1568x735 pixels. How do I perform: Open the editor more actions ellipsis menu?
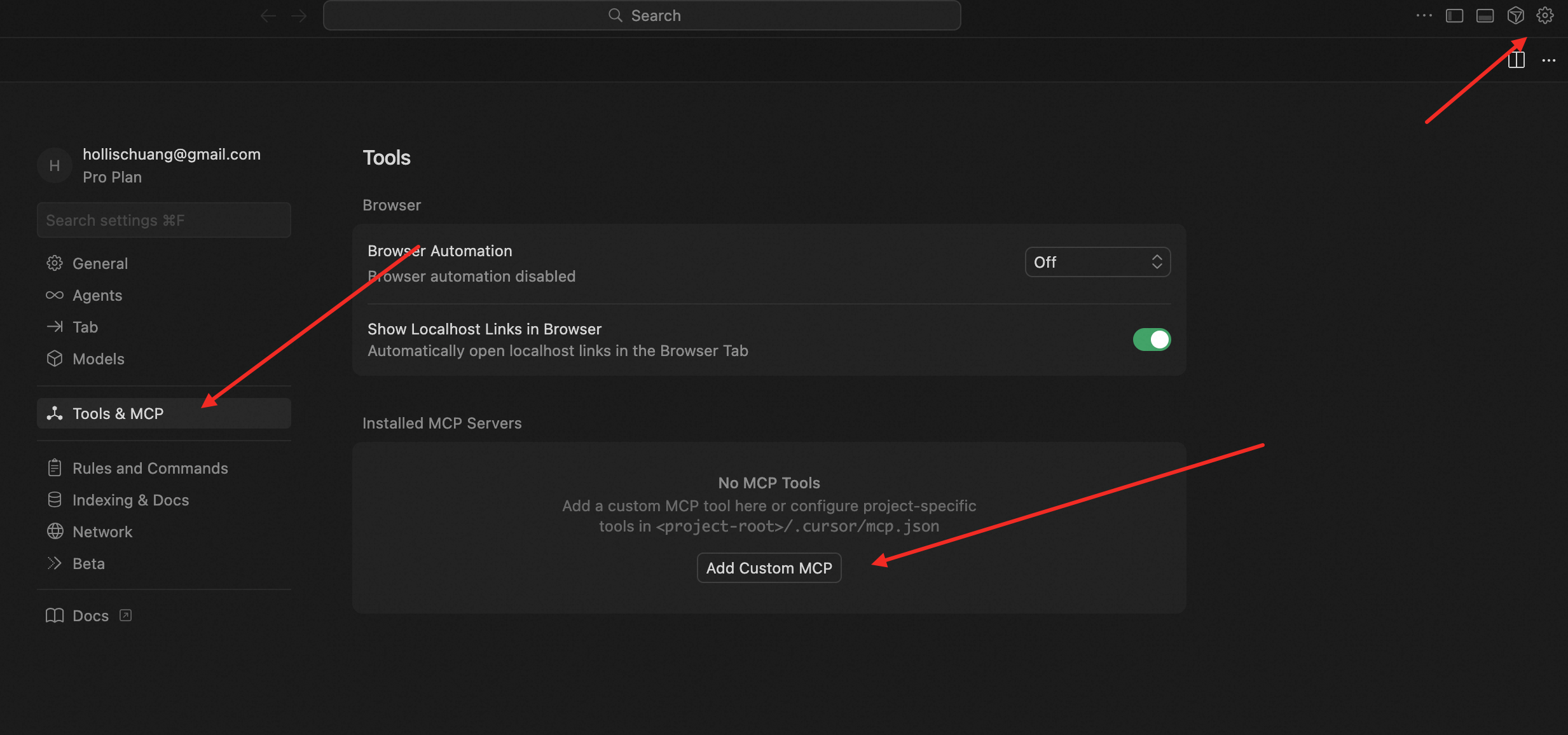click(x=1549, y=60)
